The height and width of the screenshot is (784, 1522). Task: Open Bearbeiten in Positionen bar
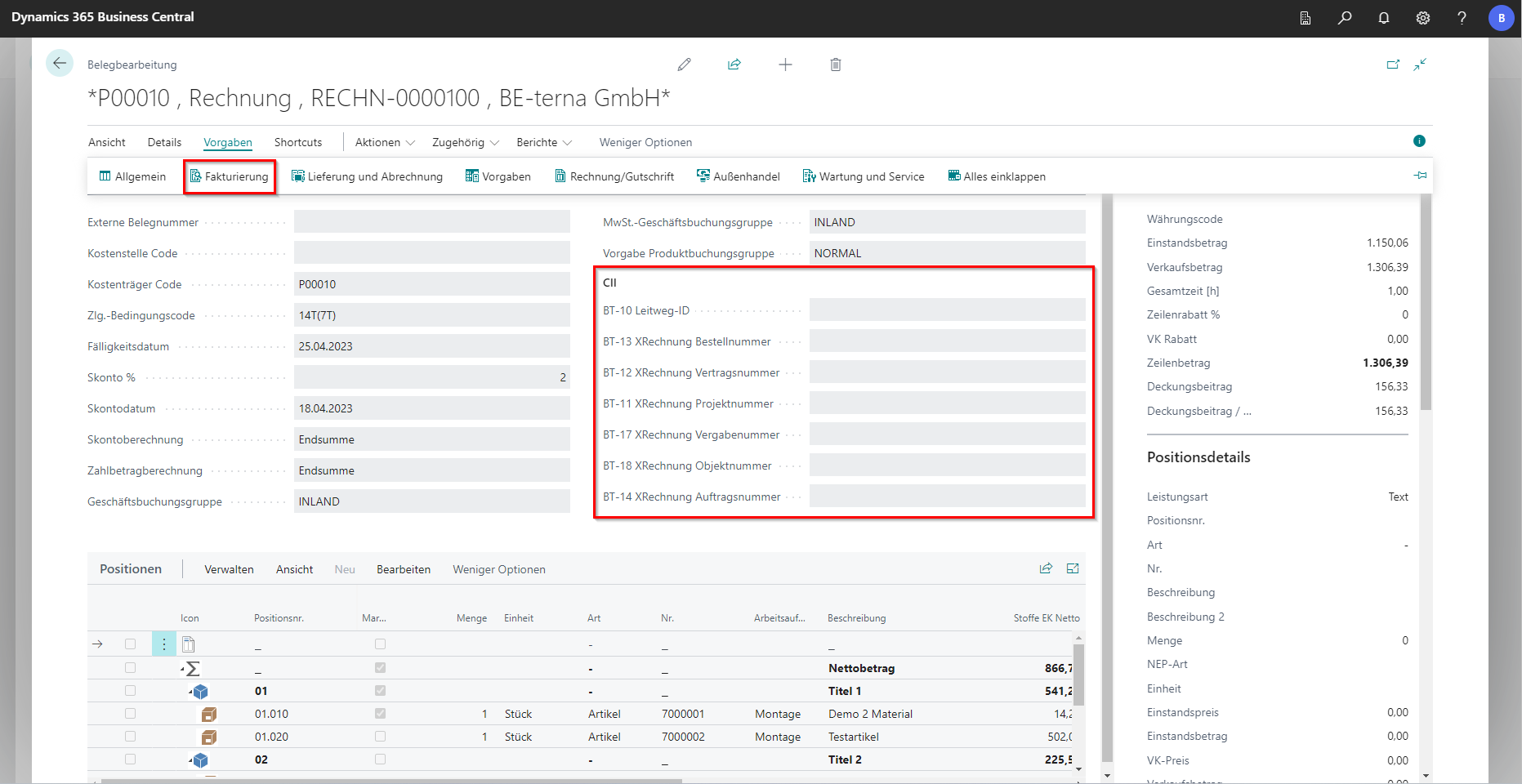point(404,569)
